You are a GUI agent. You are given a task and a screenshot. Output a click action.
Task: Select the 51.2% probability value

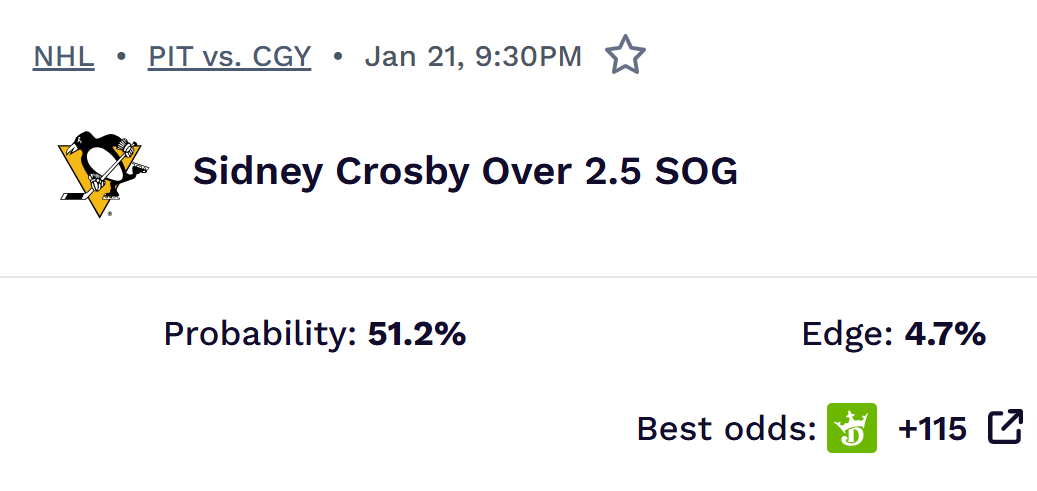[417, 334]
